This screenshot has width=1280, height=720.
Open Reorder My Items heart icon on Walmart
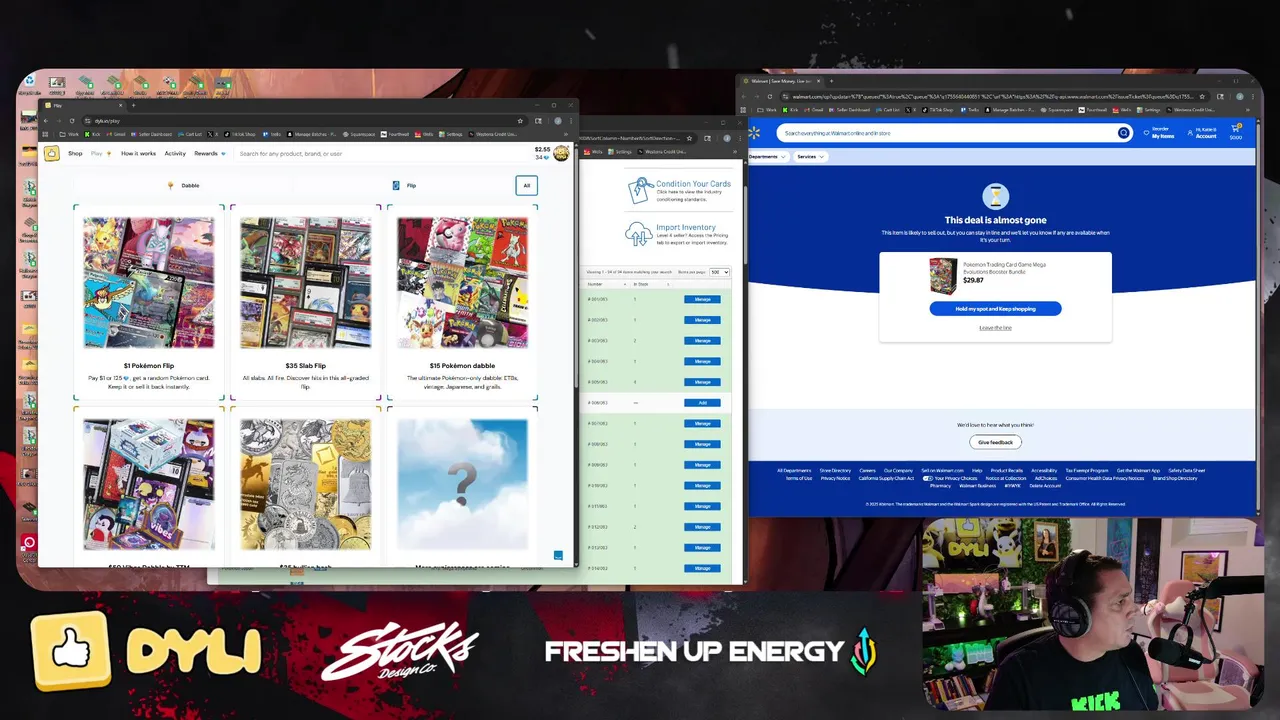(x=1146, y=133)
